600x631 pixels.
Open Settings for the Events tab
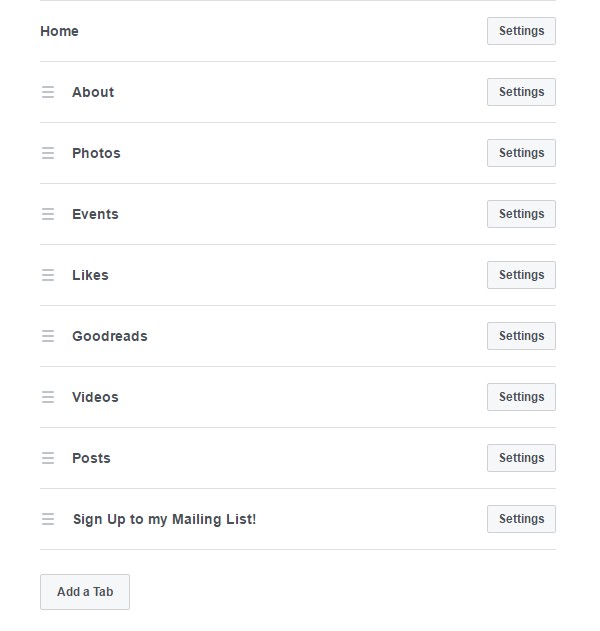(x=521, y=214)
